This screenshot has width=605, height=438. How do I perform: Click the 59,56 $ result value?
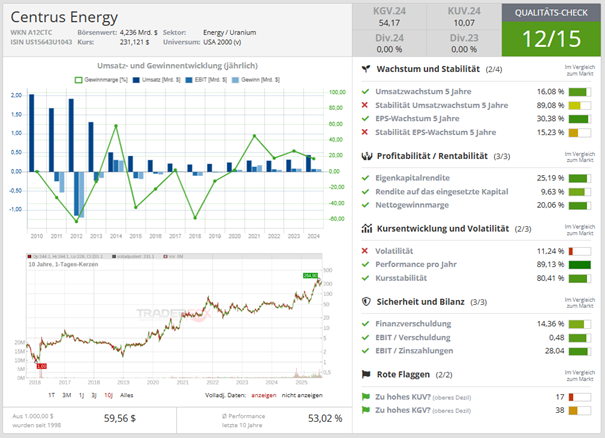(x=120, y=418)
